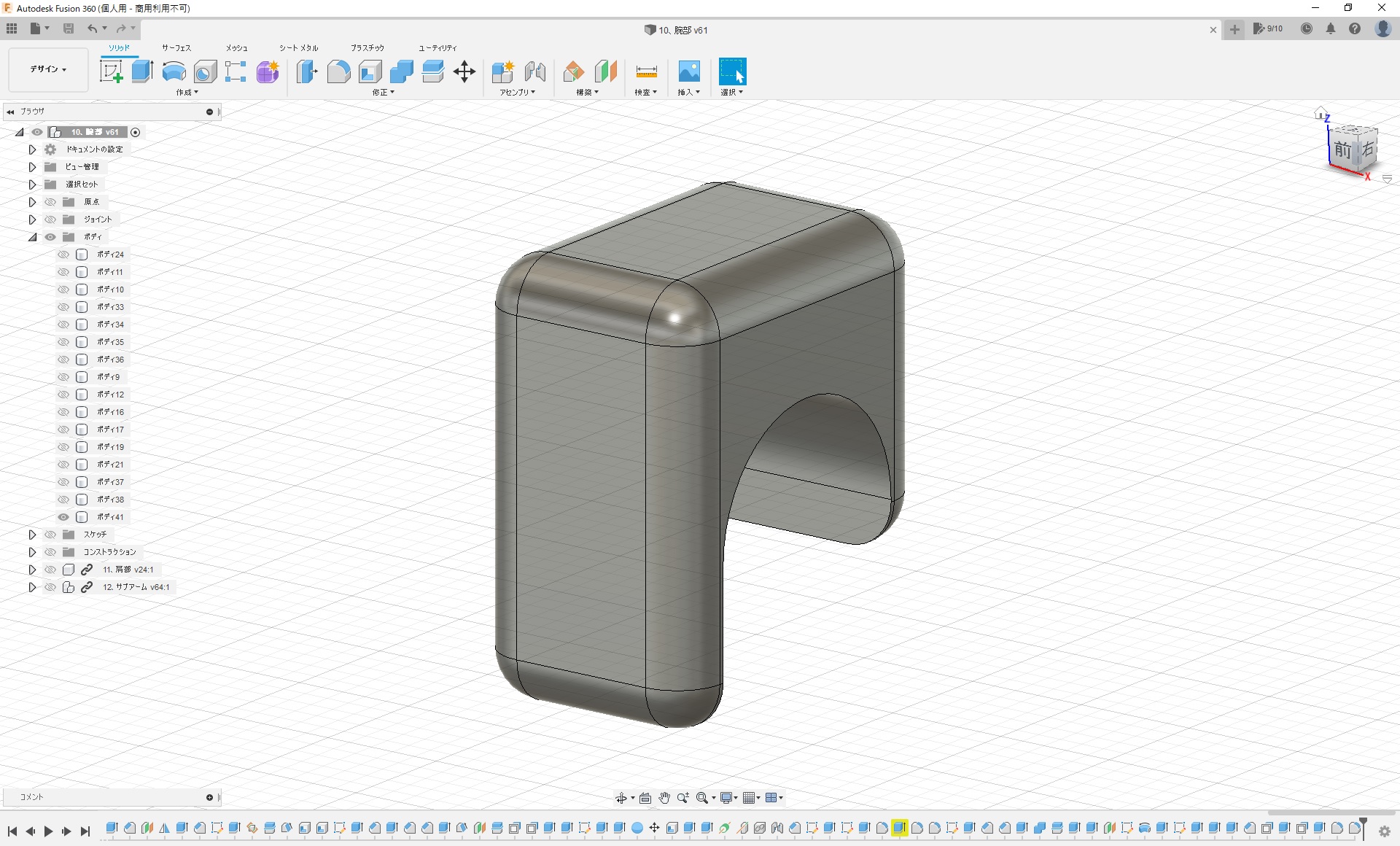Toggle visibility of the スケッチ folder
The image size is (1400, 846).
point(50,535)
